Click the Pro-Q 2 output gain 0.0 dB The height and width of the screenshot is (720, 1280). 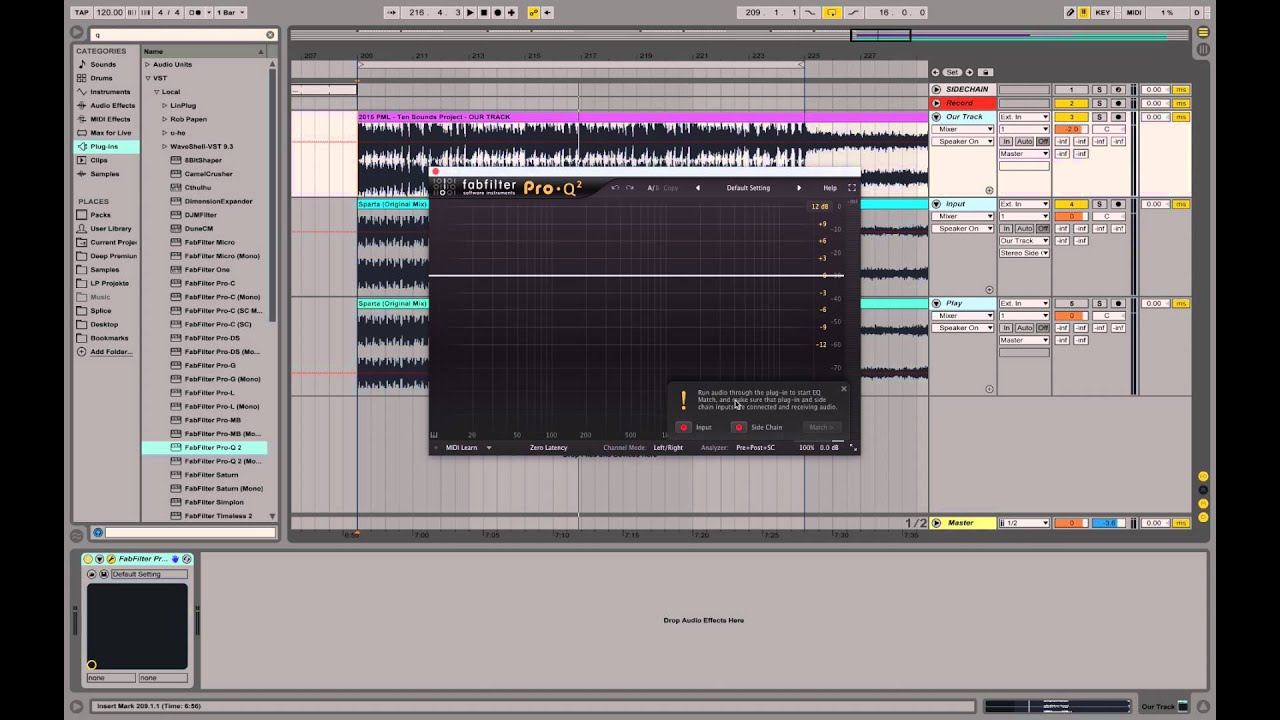(x=829, y=448)
